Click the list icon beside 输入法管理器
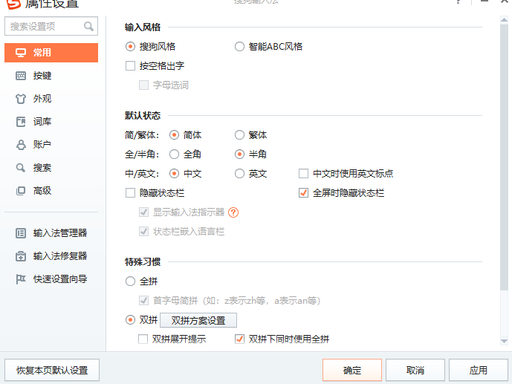 point(21,233)
